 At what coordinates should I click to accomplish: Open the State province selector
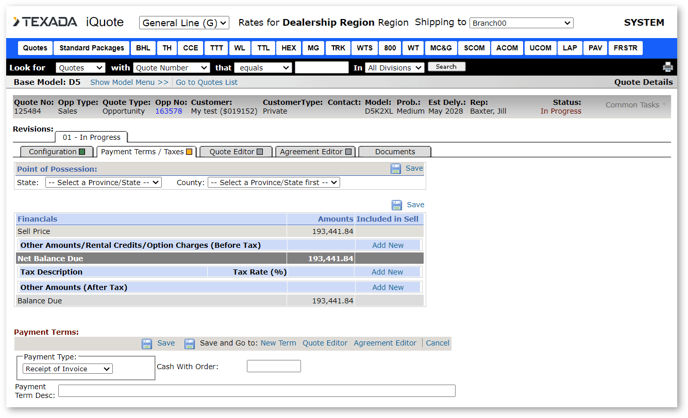point(103,183)
